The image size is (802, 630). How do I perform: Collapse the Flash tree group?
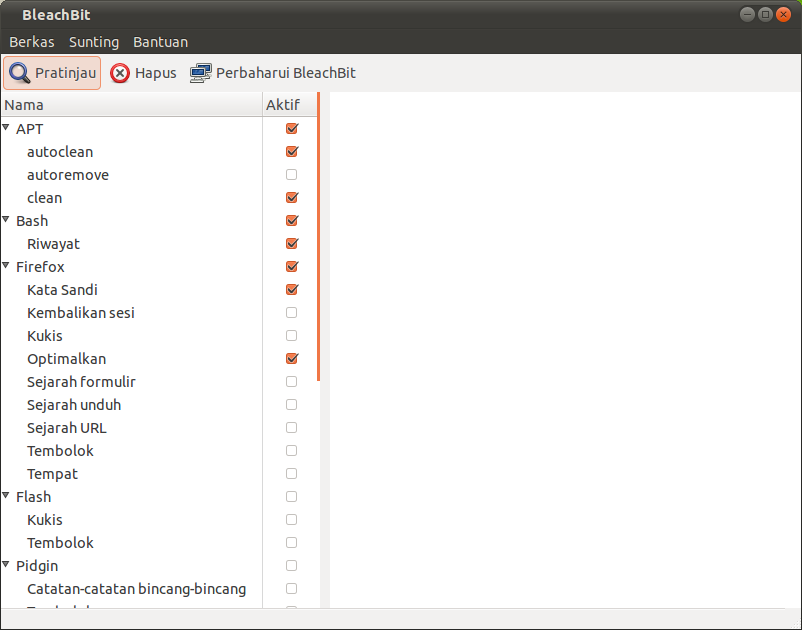point(6,496)
